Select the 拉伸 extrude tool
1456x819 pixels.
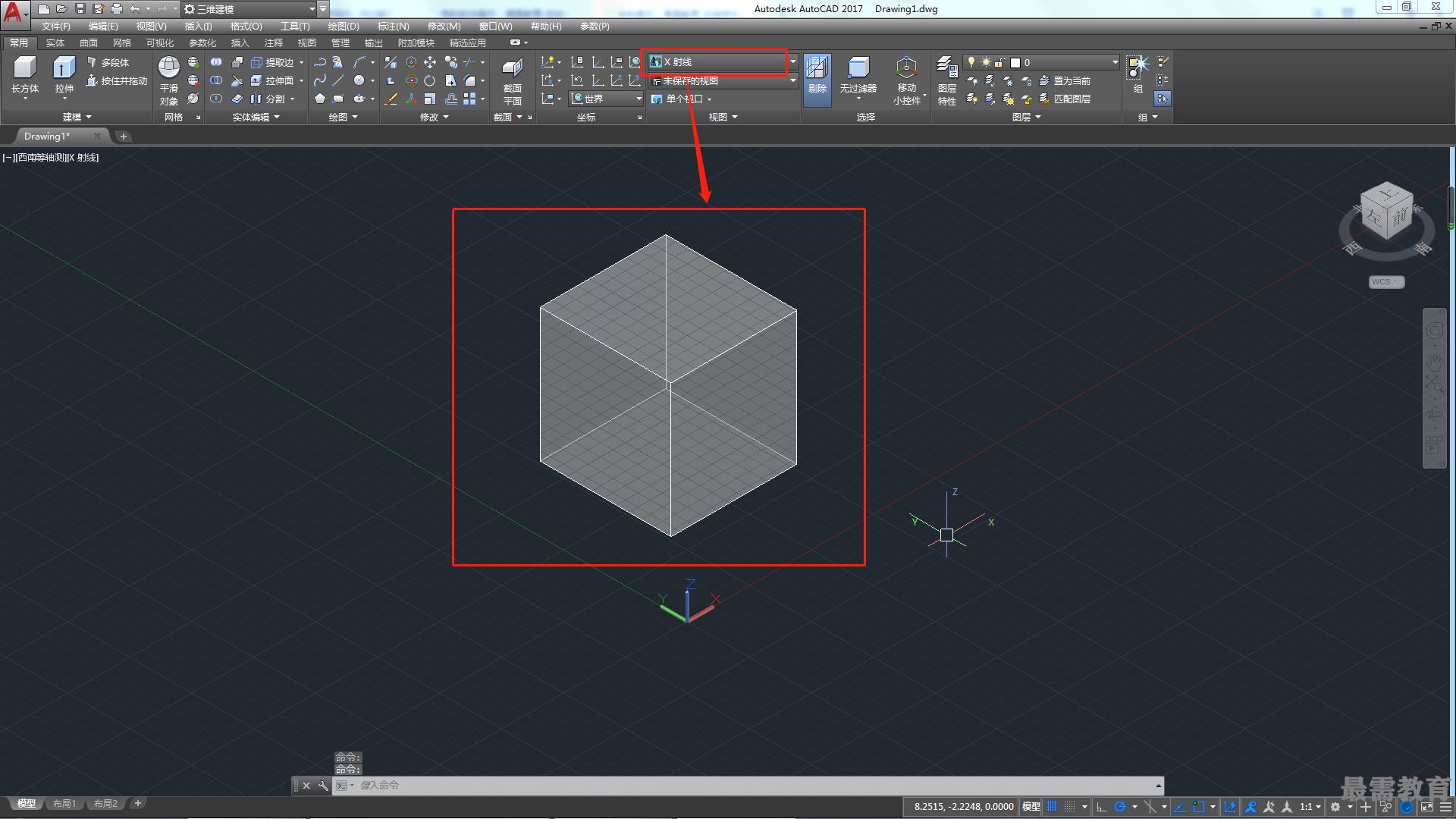[x=64, y=75]
